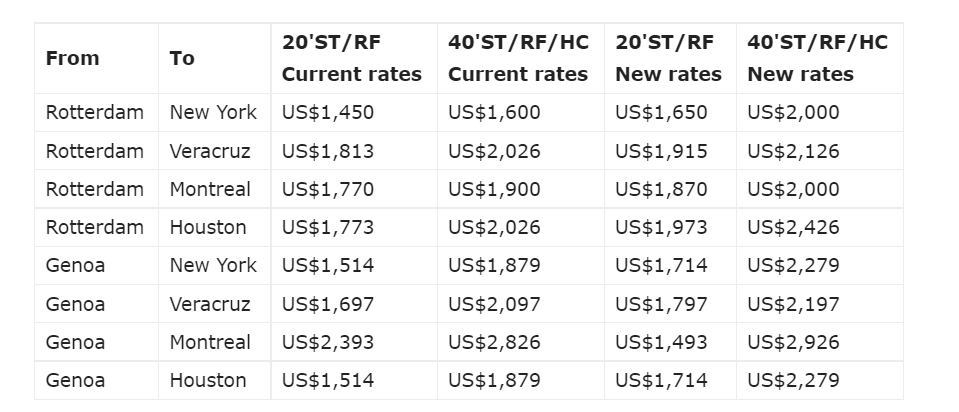The width and height of the screenshot is (959, 412).
Task: Click the US$1,900 current rate cell
Action: [x=494, y=190]
